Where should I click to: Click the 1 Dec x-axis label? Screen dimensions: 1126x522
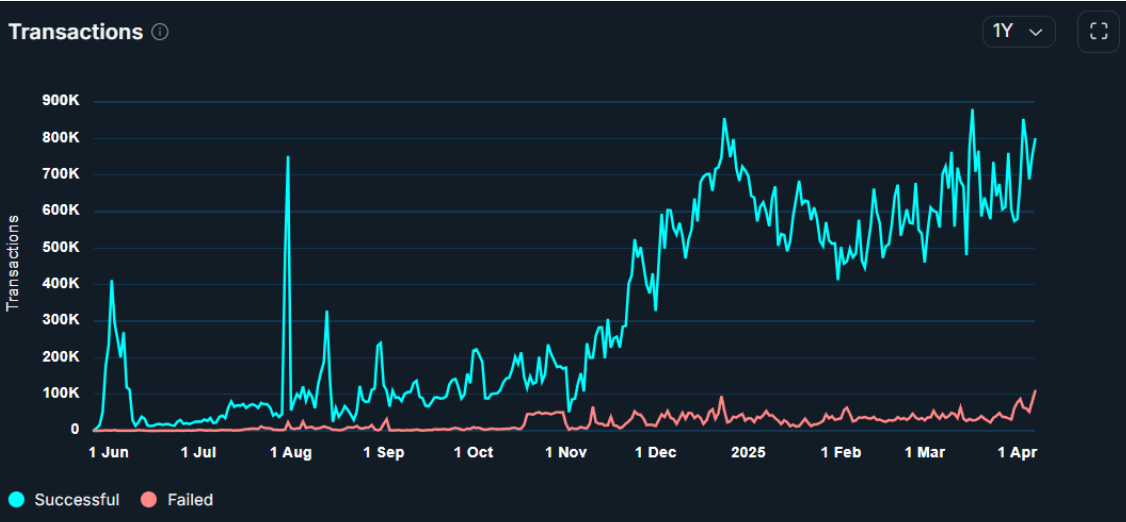656,453
